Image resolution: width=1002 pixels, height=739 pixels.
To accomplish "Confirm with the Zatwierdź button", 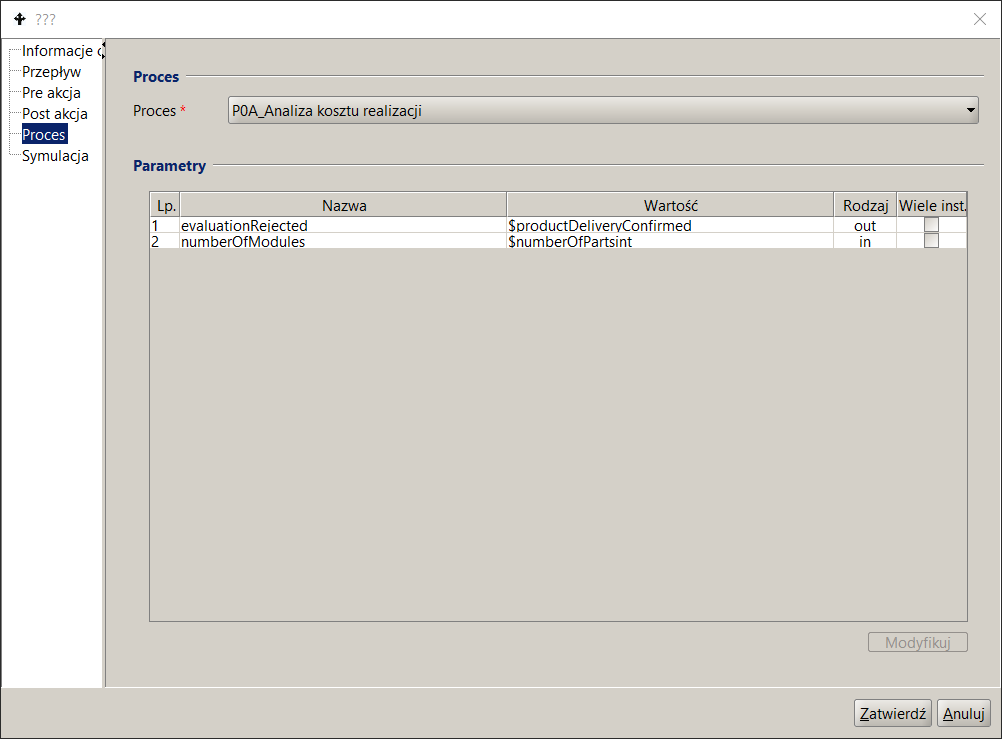I will pyautogui.click(x=893, y=714).
